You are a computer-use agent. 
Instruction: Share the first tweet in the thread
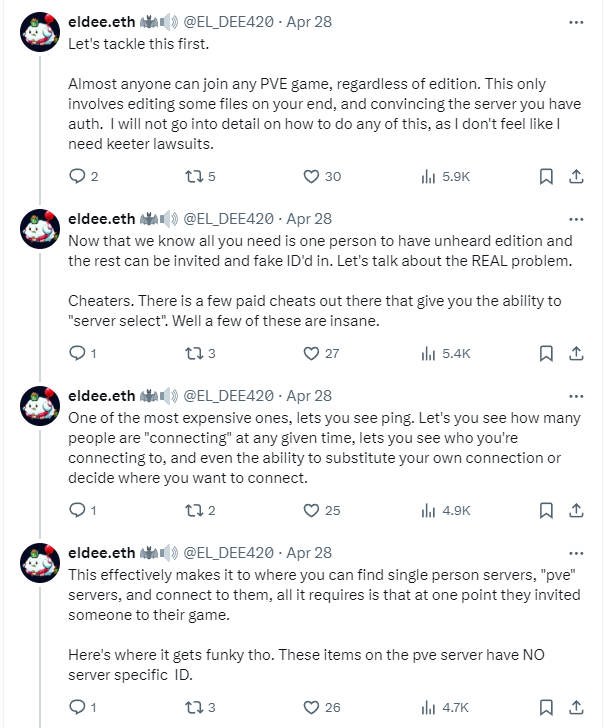coord(576,176)
